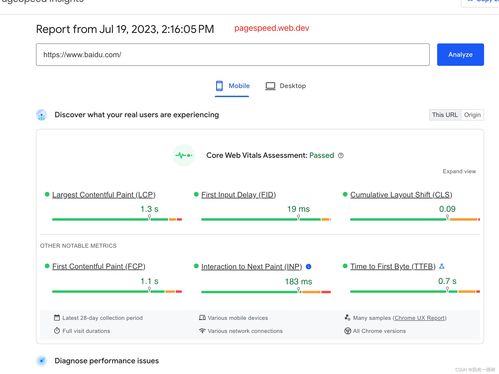This screenshot has width=499, height=374.
Task: Click the INP value 183 ms
Action: tap(298, 282)
